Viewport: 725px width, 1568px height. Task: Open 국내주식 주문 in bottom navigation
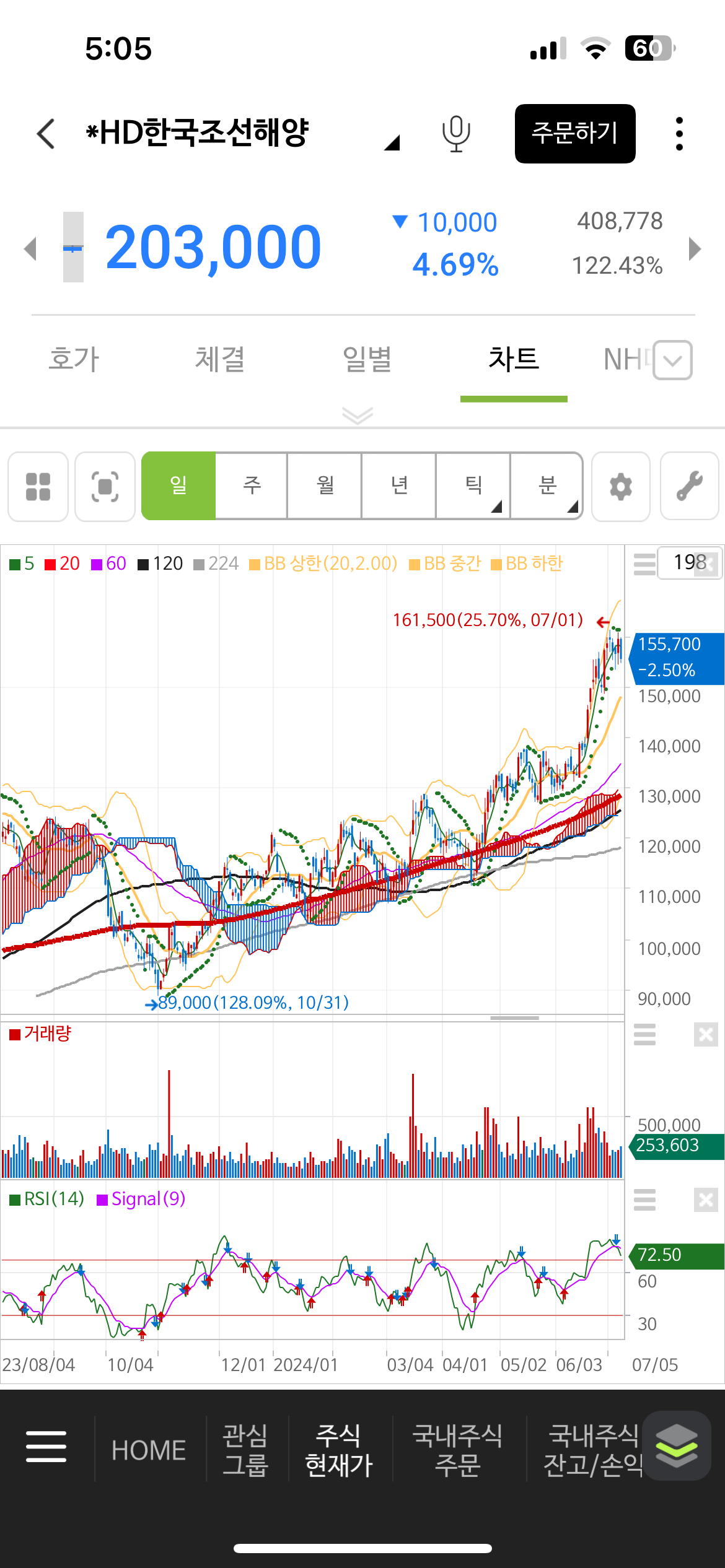pos(457,1450)
